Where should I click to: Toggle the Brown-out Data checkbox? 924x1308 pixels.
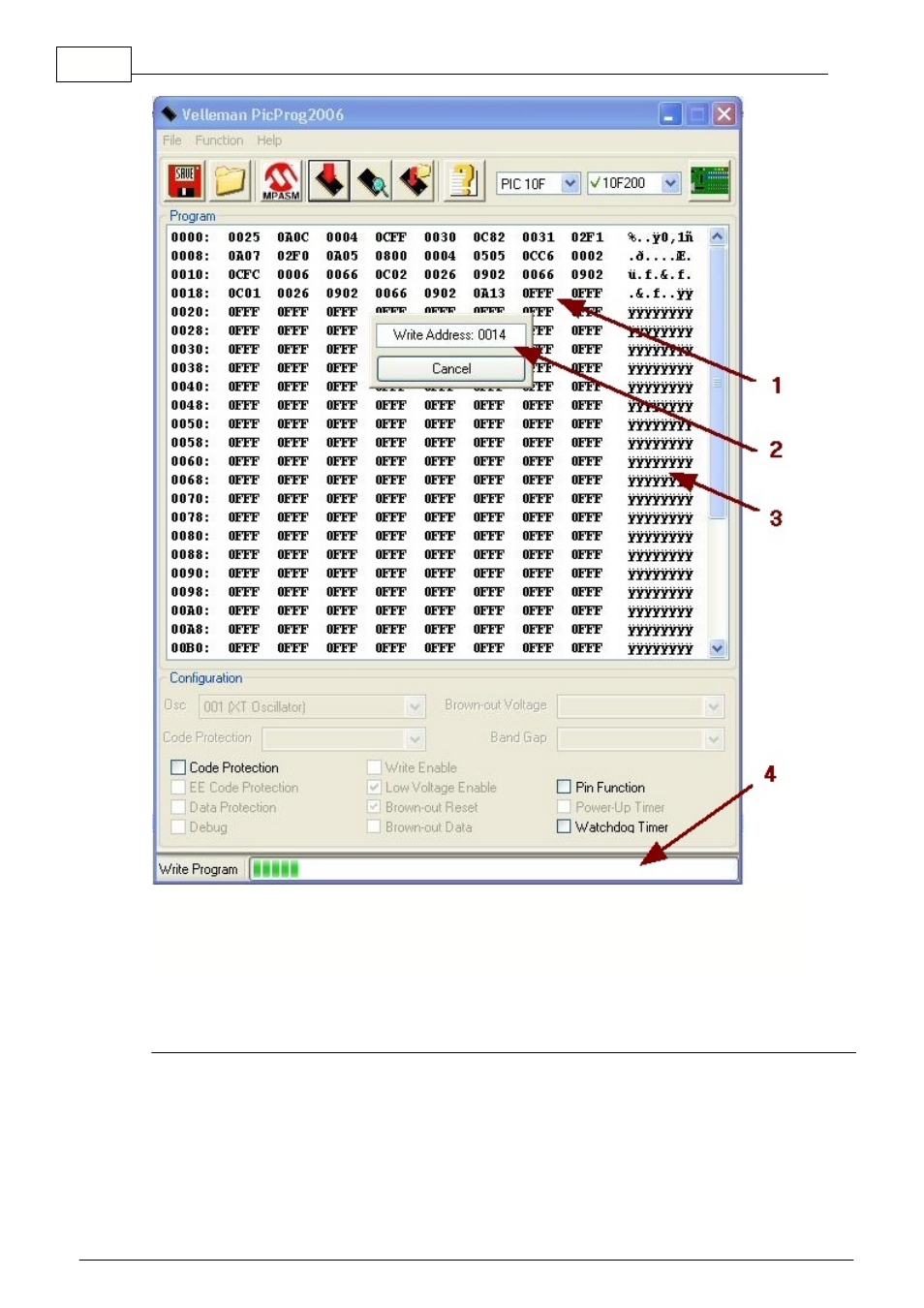pos(374,827)
